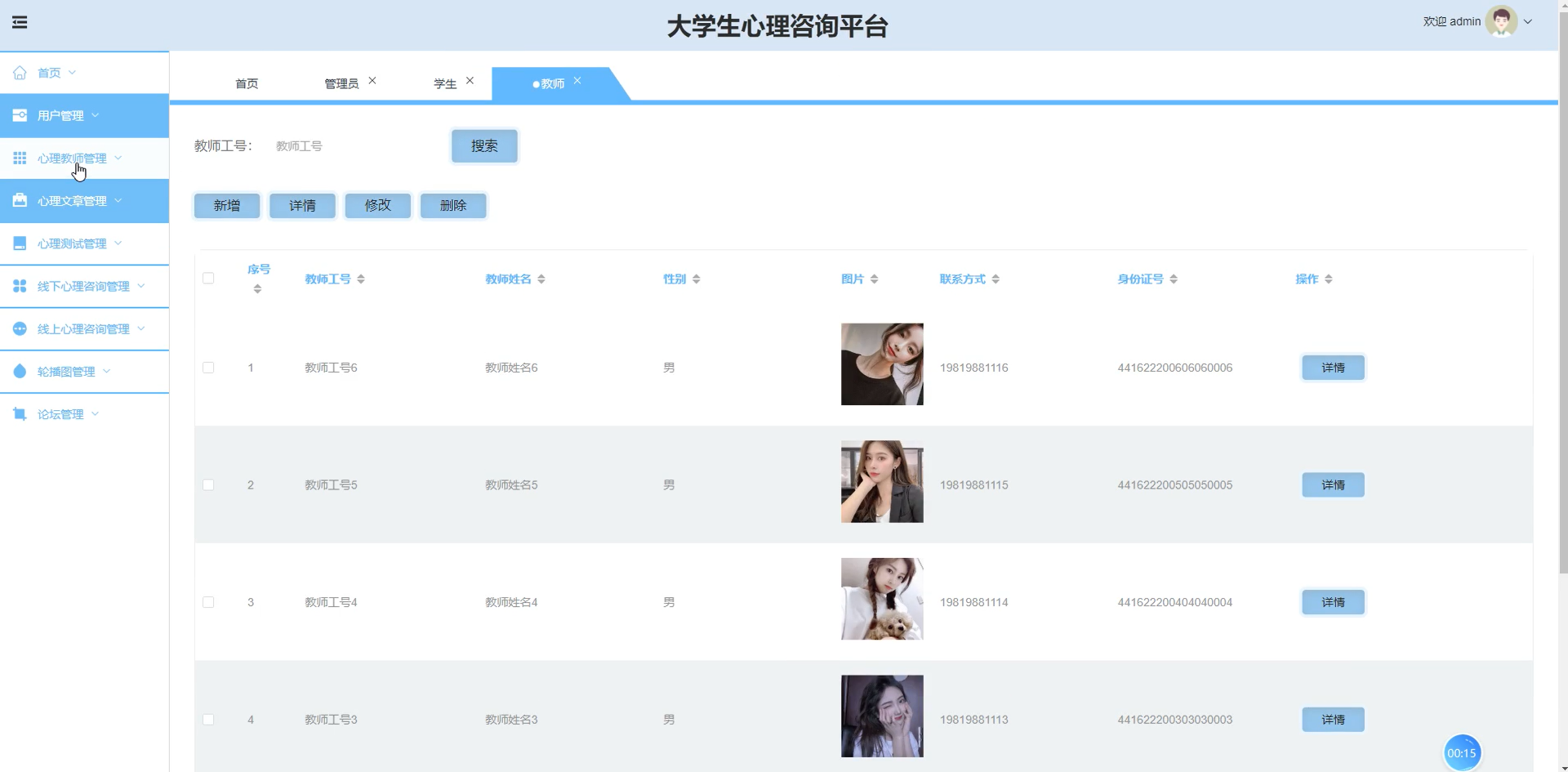Image resolution: width=1568 pixels, height=772 pixels.
Task: Select the 用户管理 sidebar icon
Action: pyautogui.click(x=20, y=115)
